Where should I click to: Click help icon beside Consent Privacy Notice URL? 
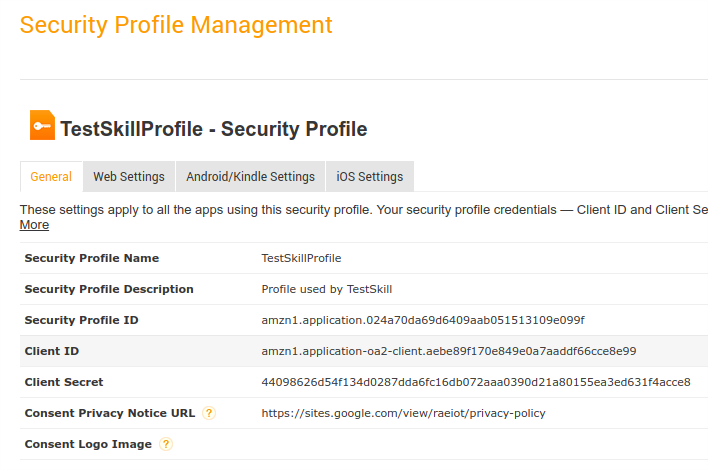click(x=209, y=413)
